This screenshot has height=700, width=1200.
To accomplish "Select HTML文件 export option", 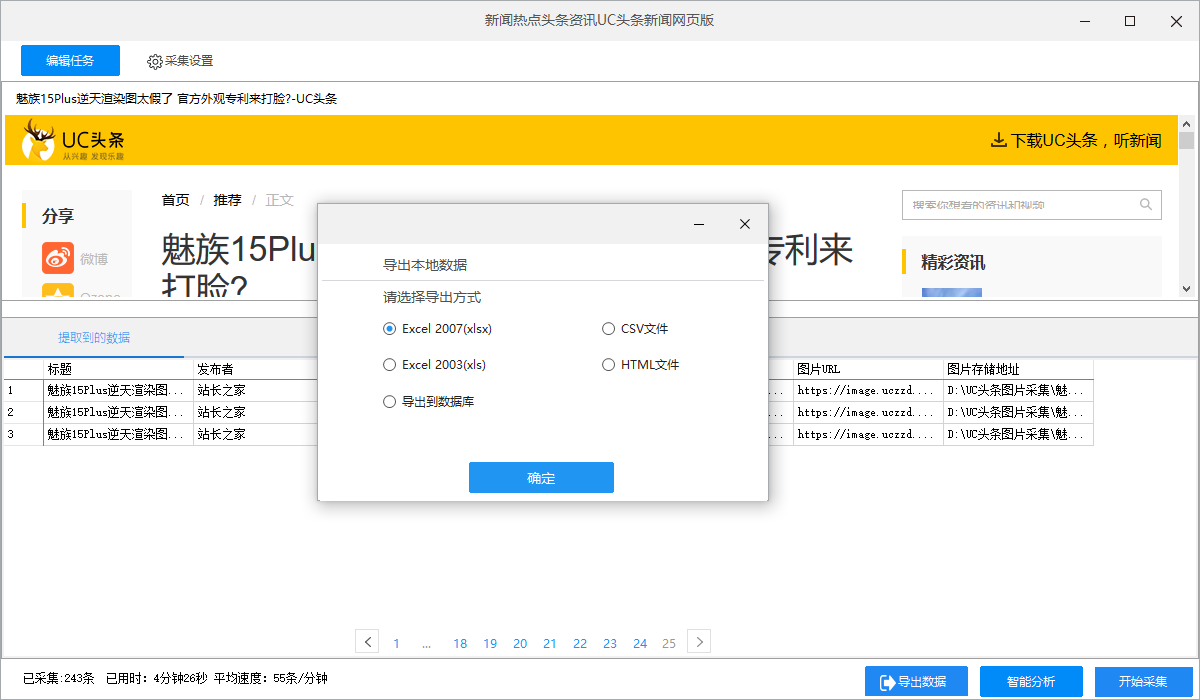I will click(608, 365).
